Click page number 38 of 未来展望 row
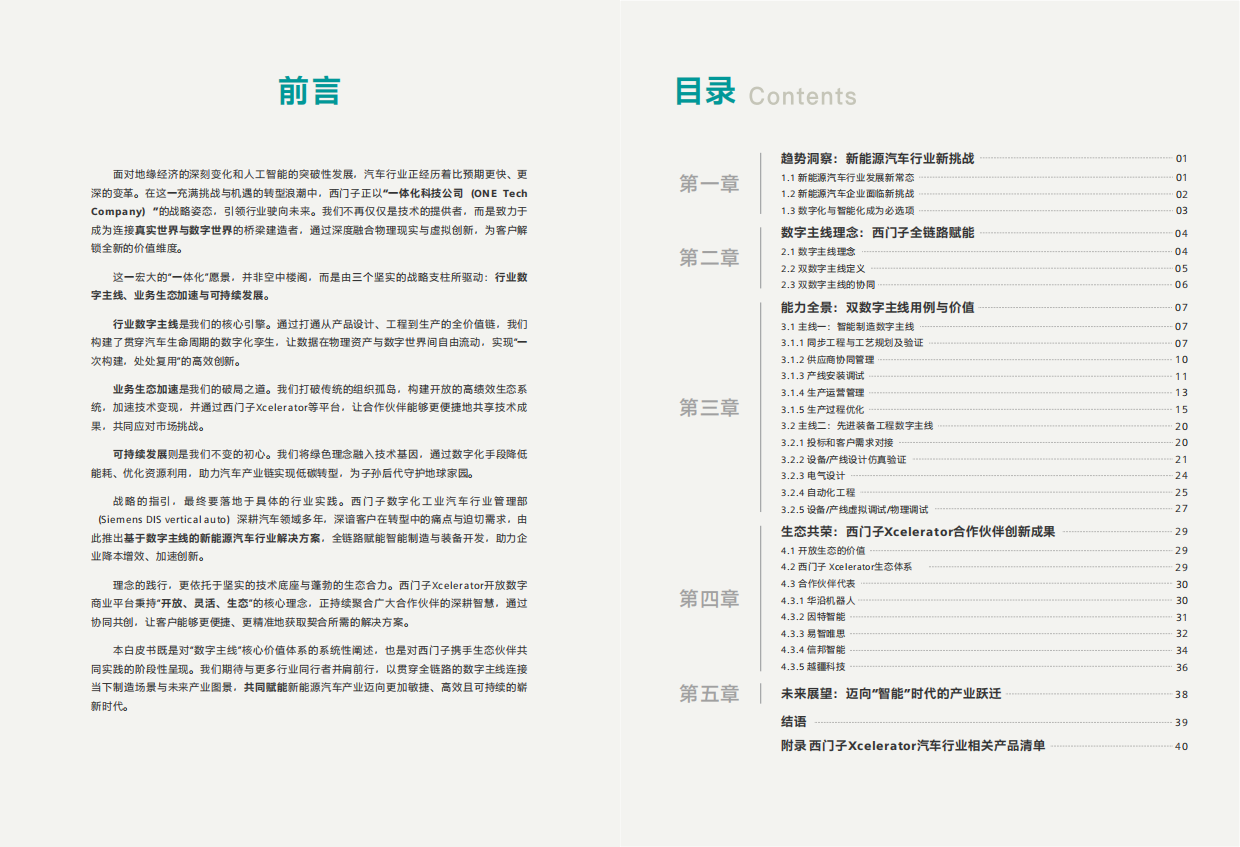Image resolution: width=1240 pixels, height=847 pixels. pos(1181,694)
